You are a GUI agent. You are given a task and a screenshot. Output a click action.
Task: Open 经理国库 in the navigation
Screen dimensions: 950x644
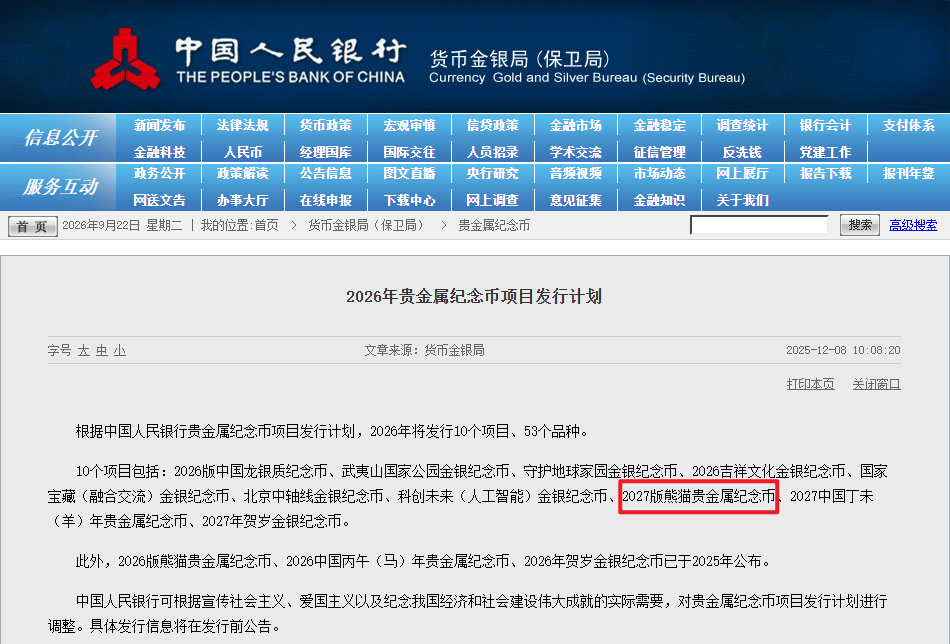325,151
